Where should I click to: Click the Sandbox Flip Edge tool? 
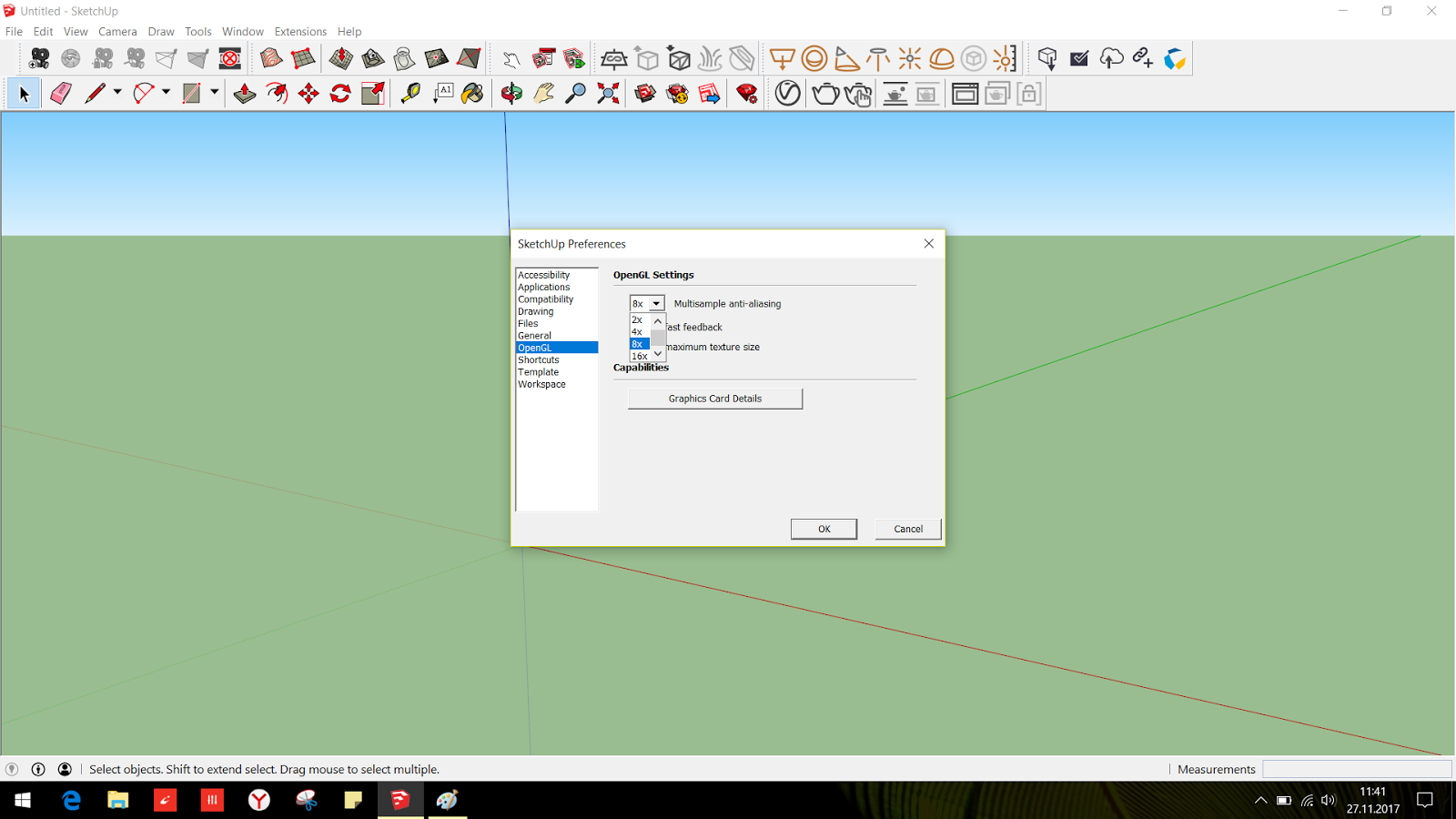coord(469,59)
